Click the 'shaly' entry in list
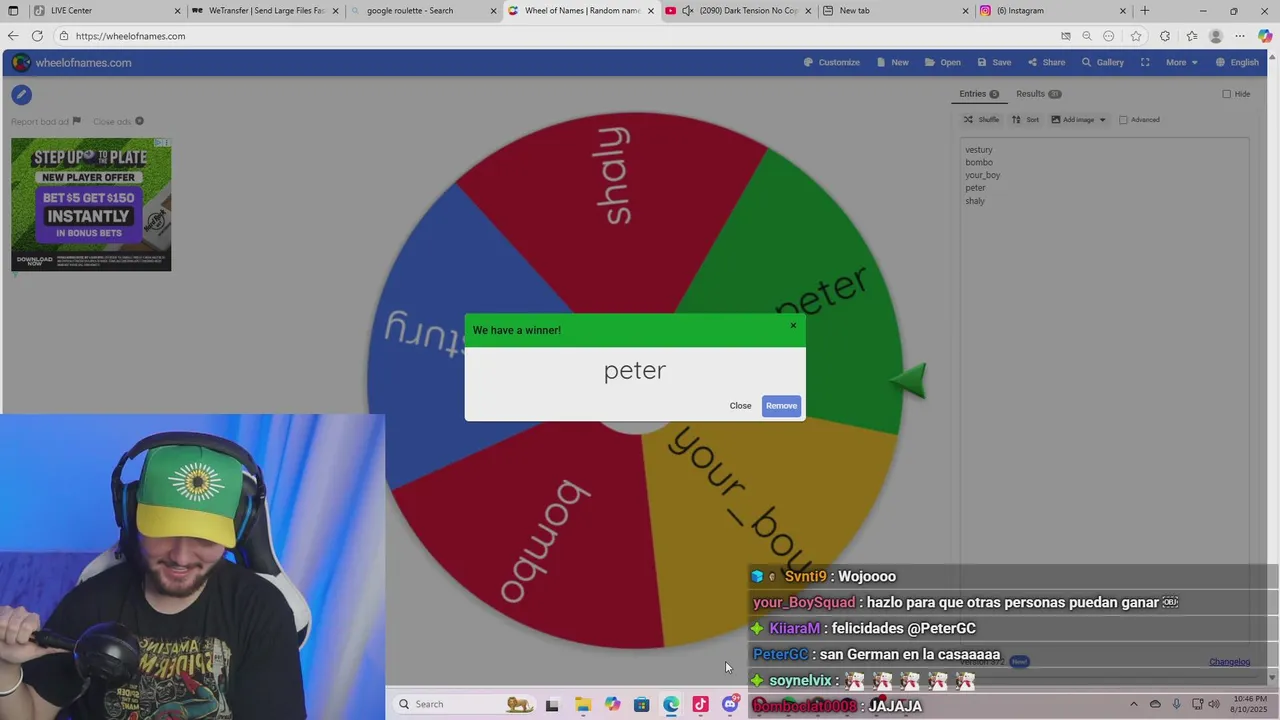The image size is (1280, 720). [x=975, y=201]
